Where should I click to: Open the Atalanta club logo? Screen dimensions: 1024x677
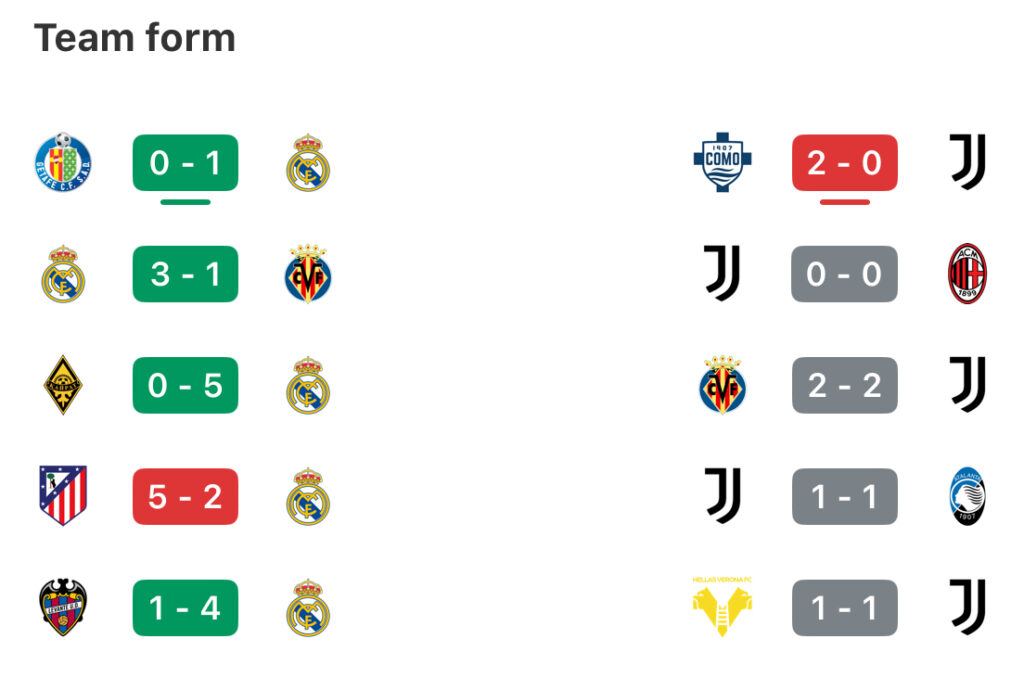point(967,496)
